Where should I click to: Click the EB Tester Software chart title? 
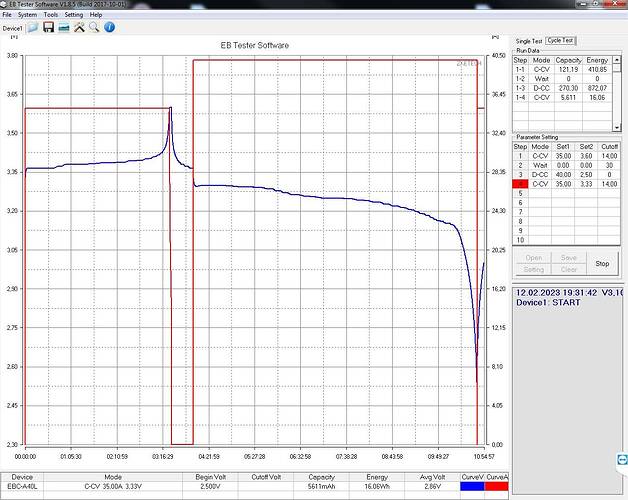255,45
